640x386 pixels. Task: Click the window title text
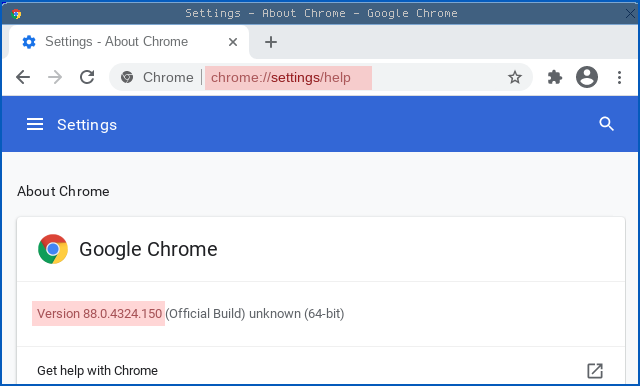321,13
